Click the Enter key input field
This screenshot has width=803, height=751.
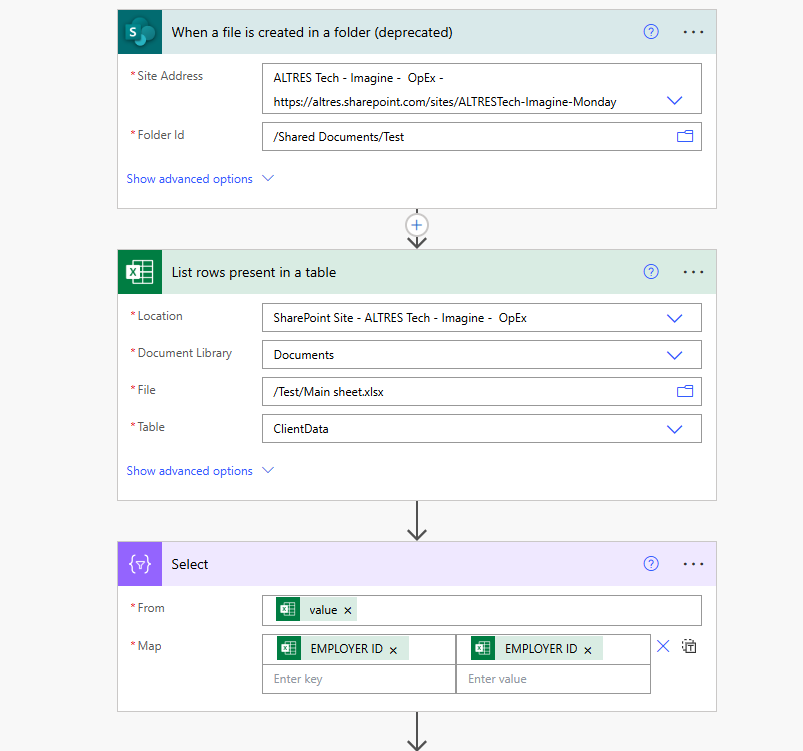(359, 679)
